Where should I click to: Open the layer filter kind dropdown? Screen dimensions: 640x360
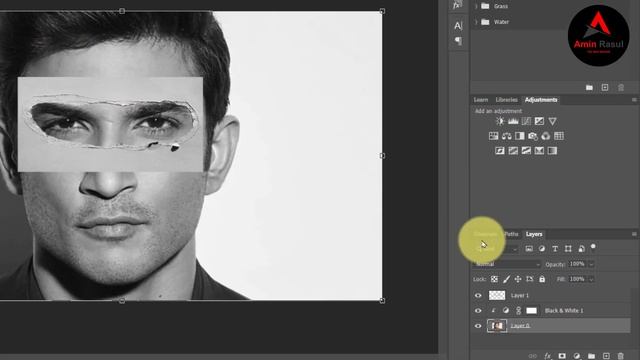(496, 249)
